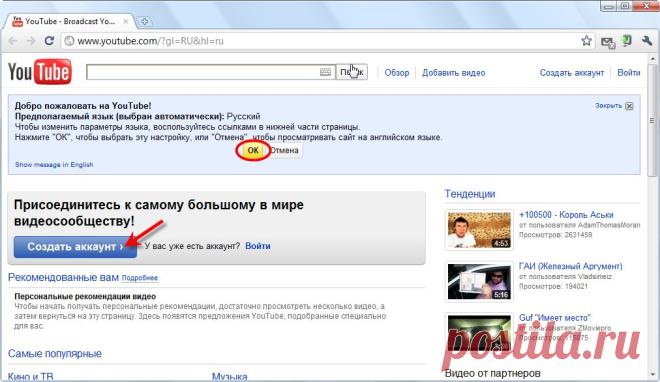Close the welcome banner with X

point(629,106)
